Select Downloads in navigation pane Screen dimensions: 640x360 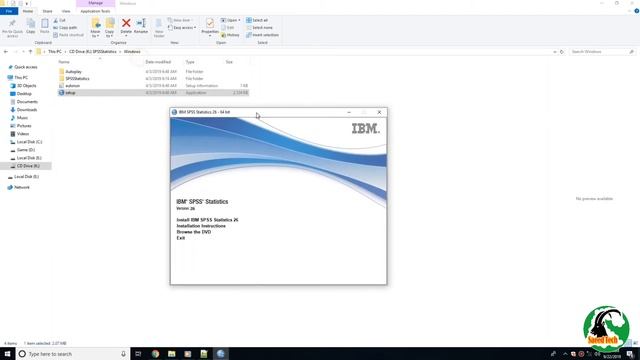pos(27,110)
